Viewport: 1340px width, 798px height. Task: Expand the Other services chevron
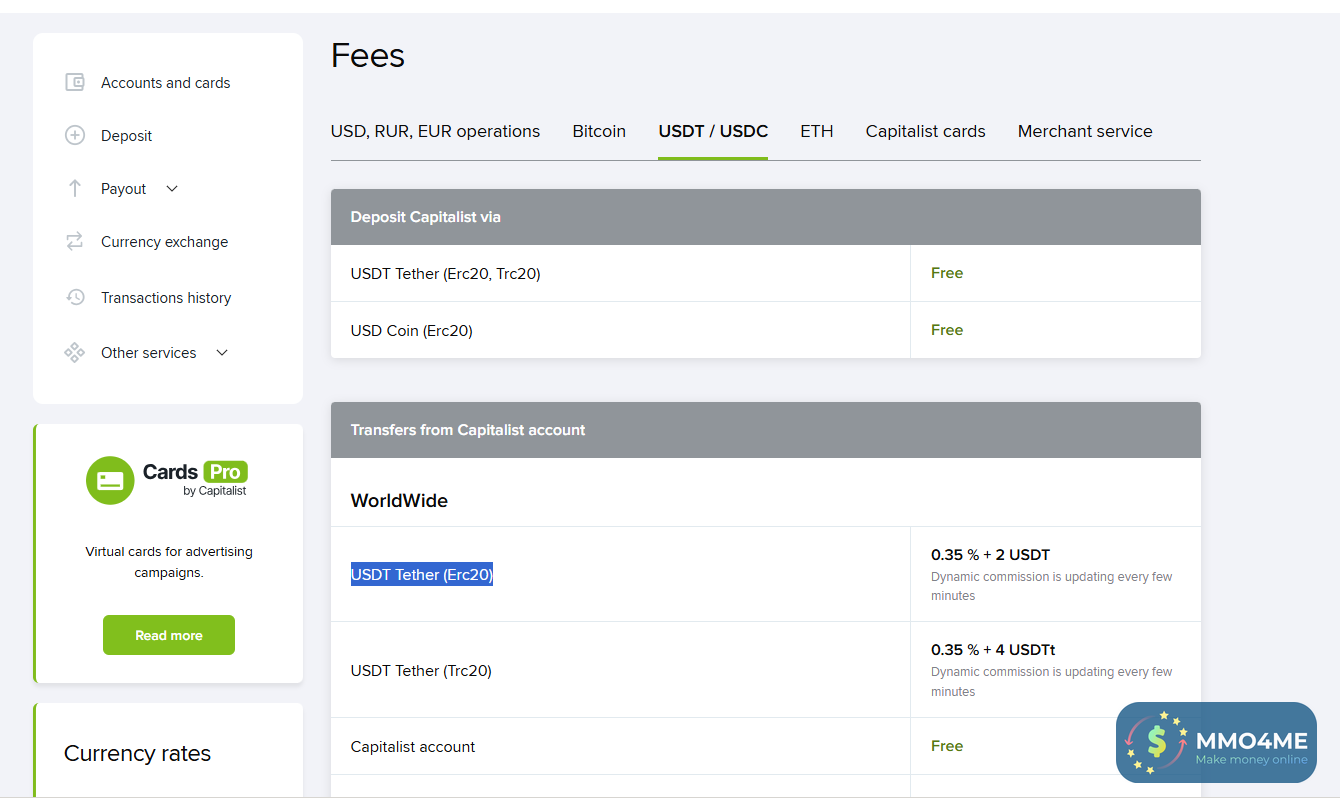click(x=222, y=353)
